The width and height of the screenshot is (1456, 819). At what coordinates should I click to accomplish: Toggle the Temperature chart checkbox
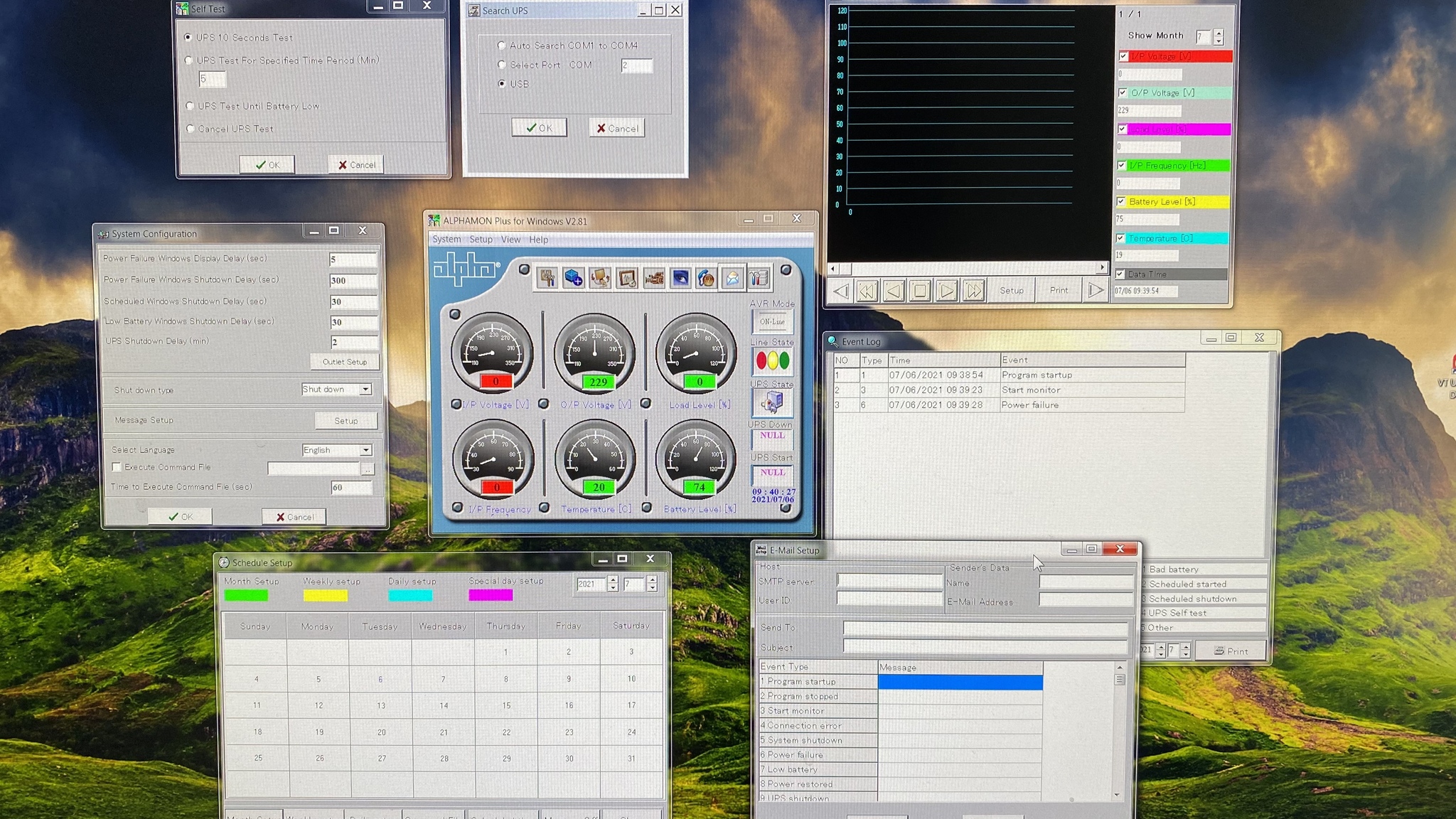point(1120,238)
